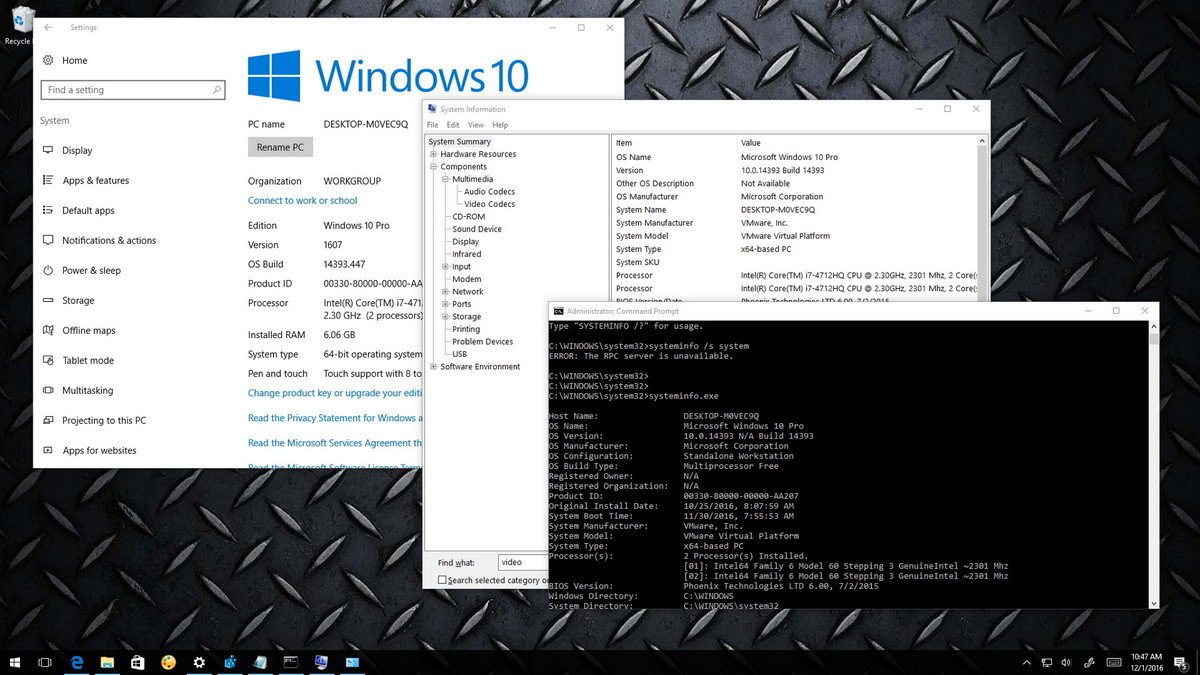This screenshot has height=675, width=1200.
Task: Open File Explorer from the taskbar
Action: point(107,662)
